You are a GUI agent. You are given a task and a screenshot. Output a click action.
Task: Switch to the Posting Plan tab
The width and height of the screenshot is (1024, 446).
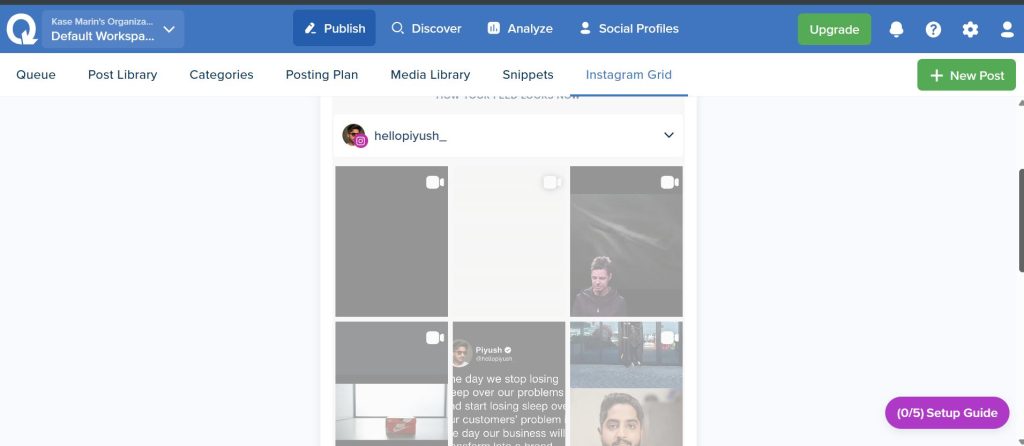click(x=322, y=74)
